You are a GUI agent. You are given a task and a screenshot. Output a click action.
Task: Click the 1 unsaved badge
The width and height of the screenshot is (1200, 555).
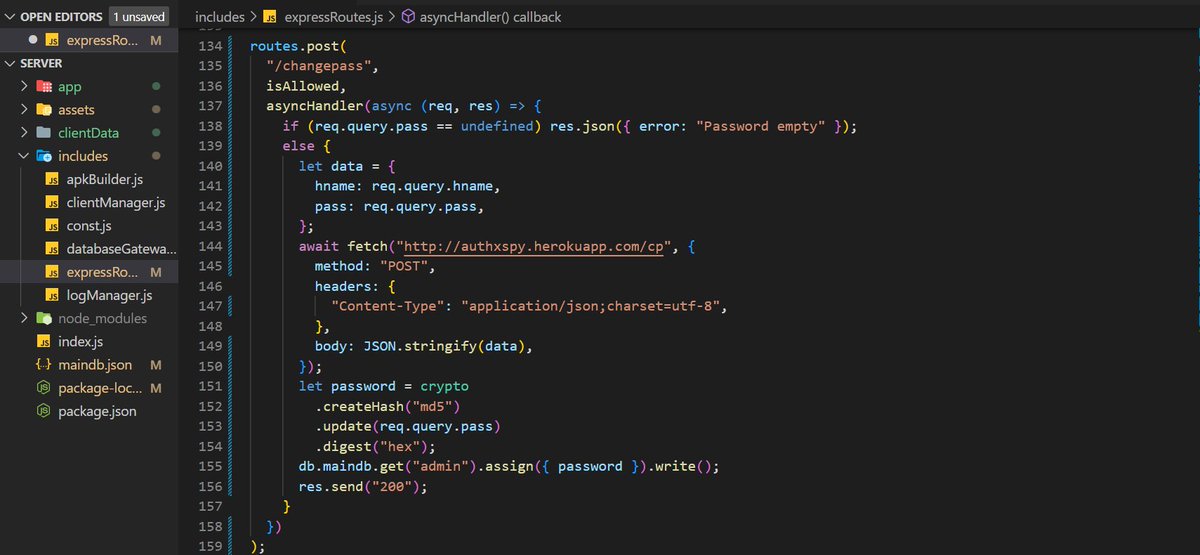138,17
